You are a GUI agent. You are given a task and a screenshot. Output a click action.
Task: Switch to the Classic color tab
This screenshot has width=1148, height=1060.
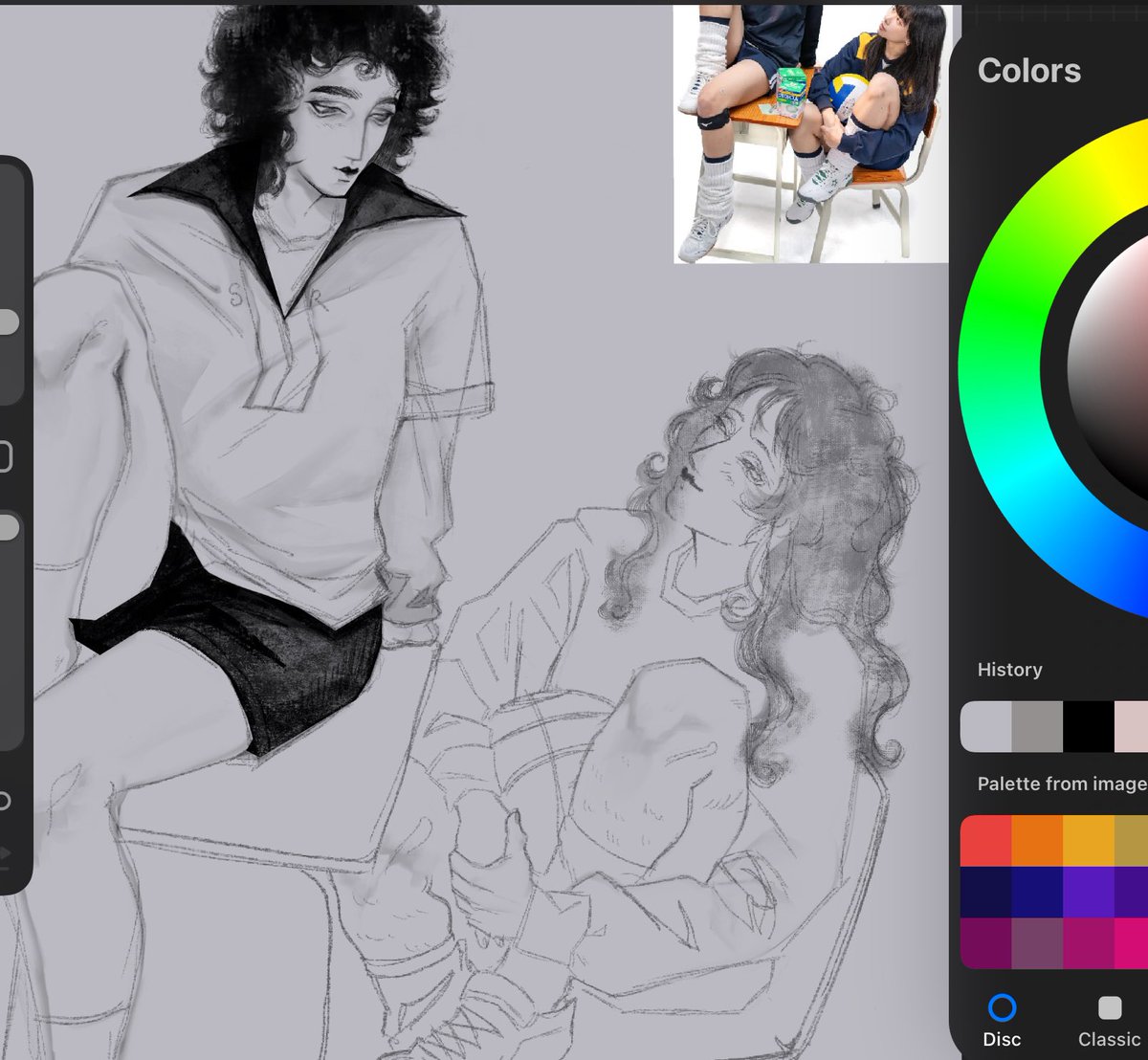[x=1109, y=1021]
